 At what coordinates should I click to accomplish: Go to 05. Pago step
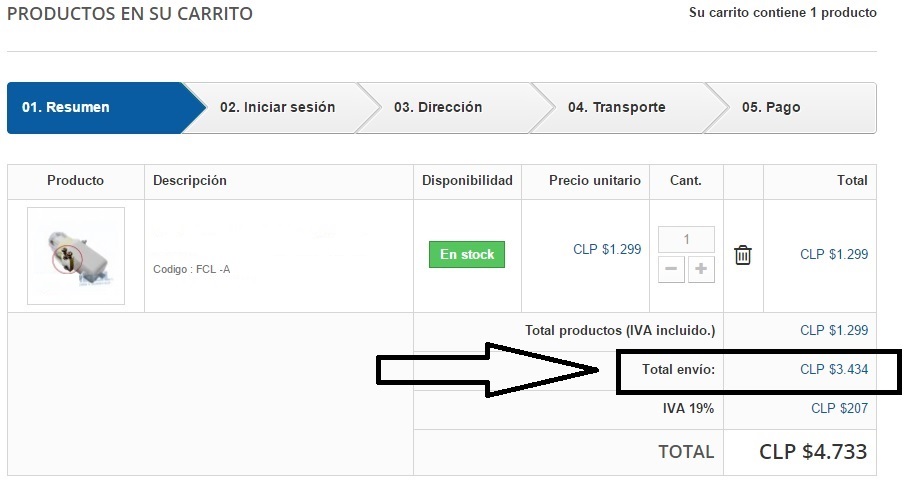pyautogui.click(x=770, y=108)
